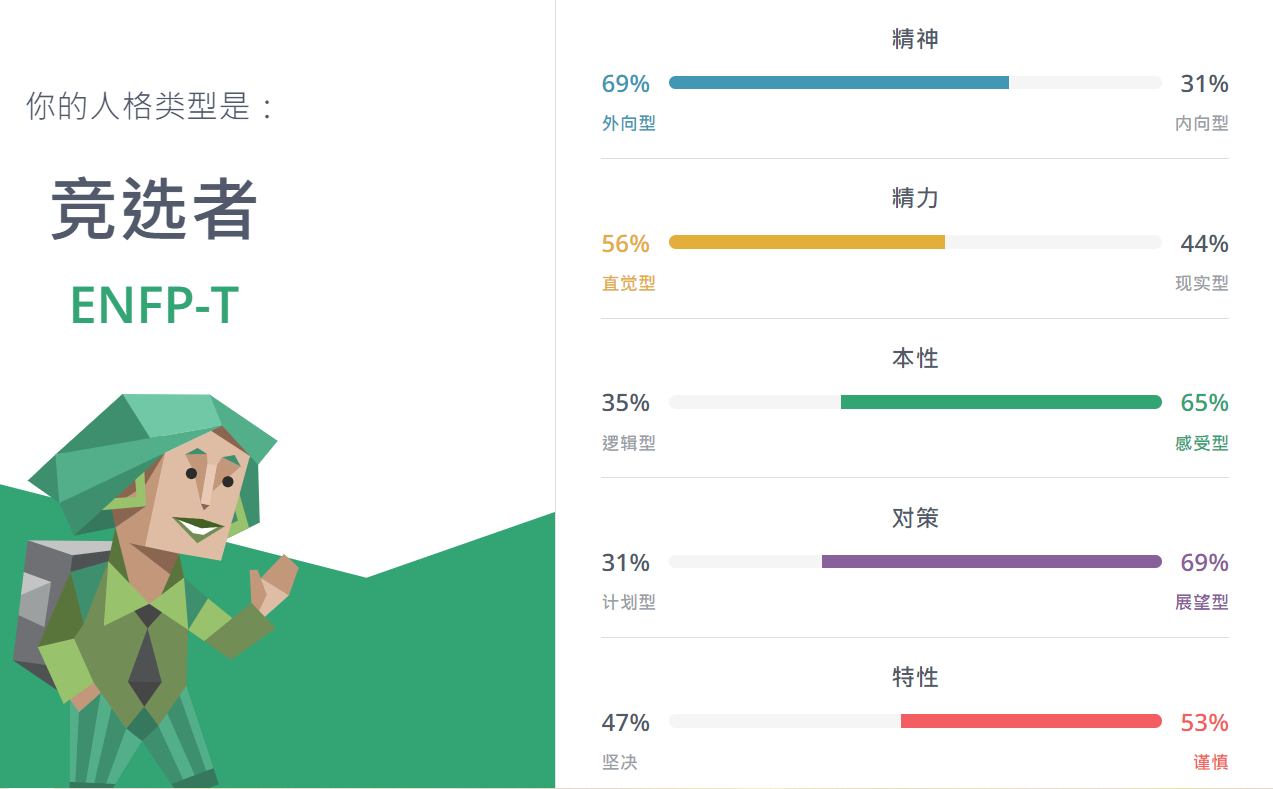Select the 内向型 label

point(1201,124)
